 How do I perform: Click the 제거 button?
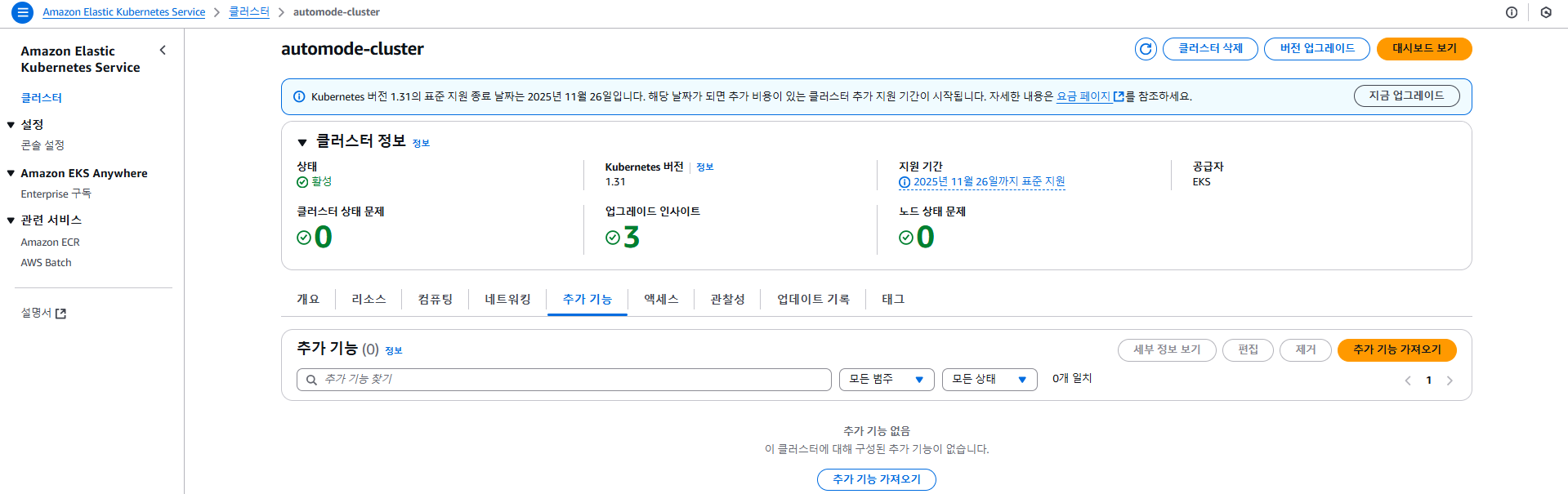tap(1306, 350)
